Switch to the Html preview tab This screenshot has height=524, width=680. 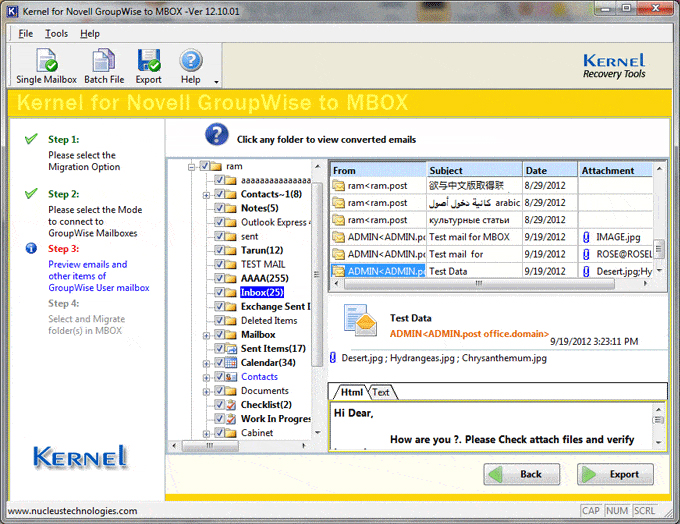(351, 392)
